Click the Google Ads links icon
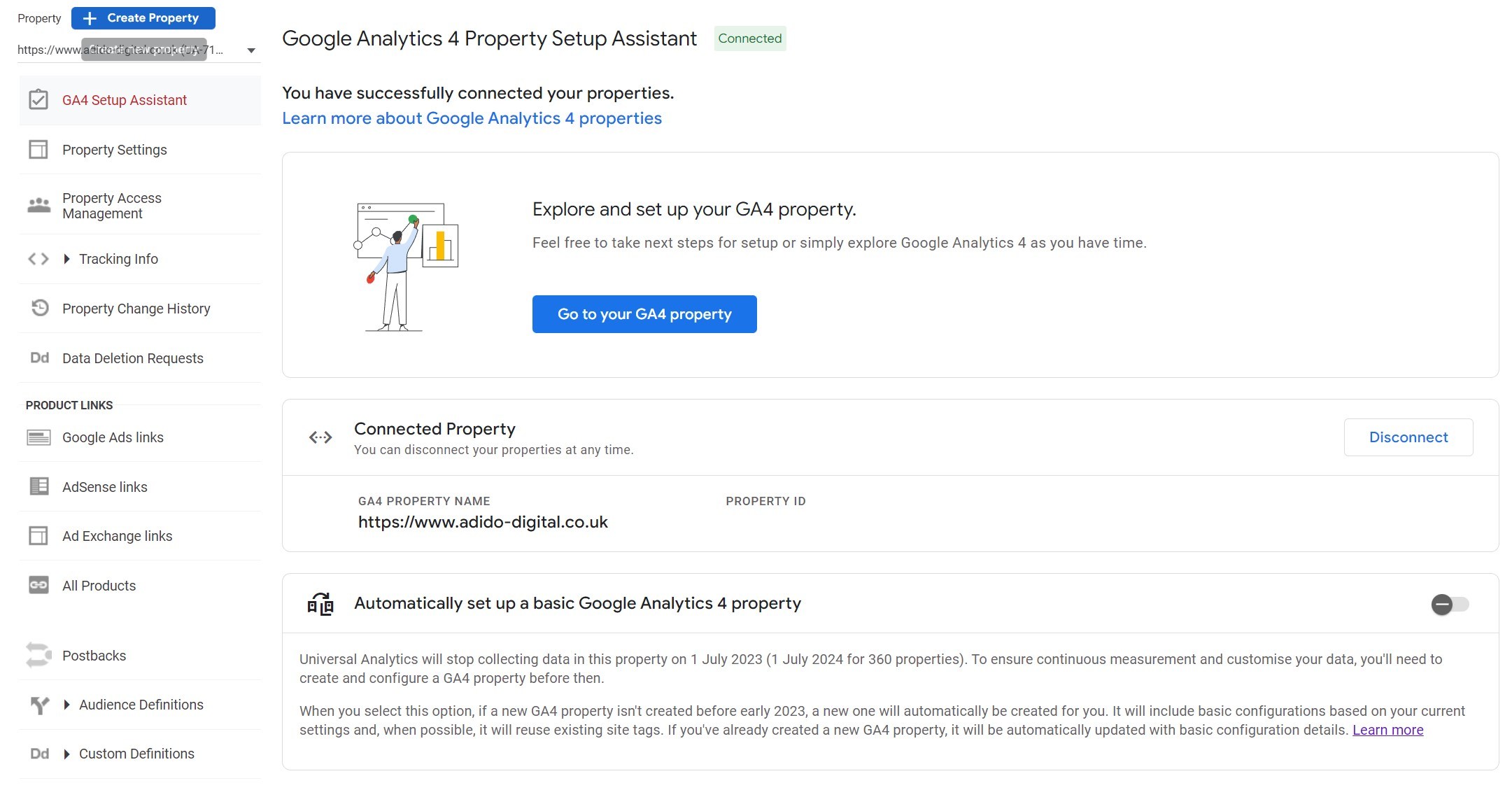1512x790 pixels. (x=38, y=437)
